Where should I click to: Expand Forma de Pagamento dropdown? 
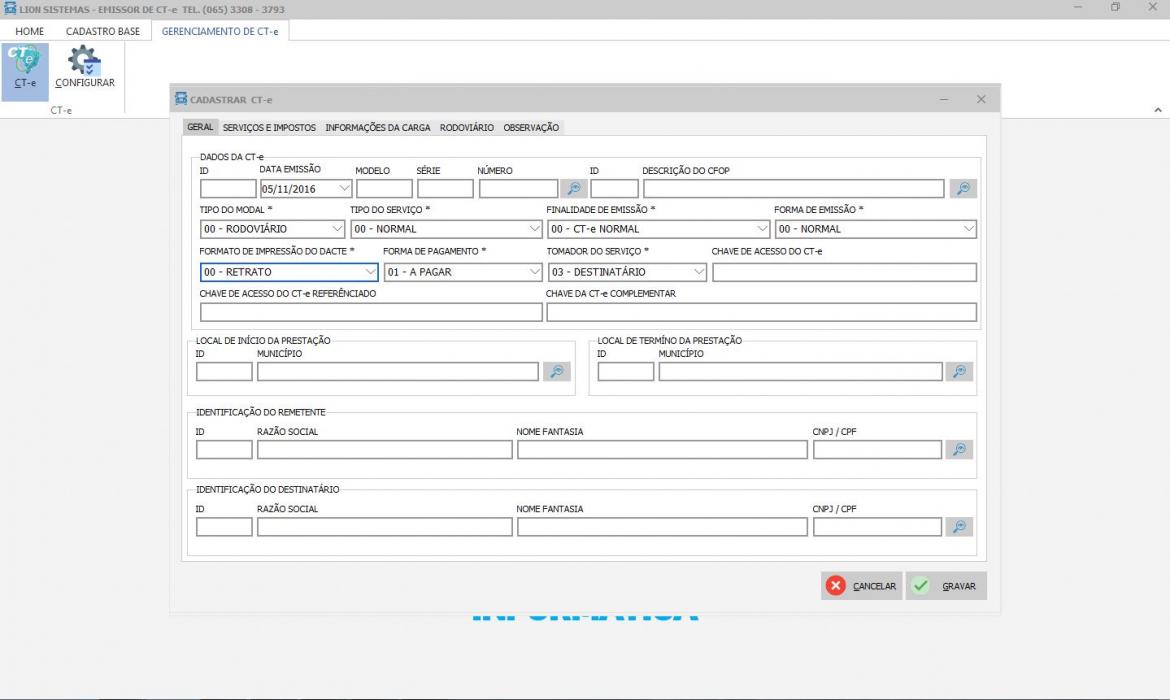coord(534,272)
